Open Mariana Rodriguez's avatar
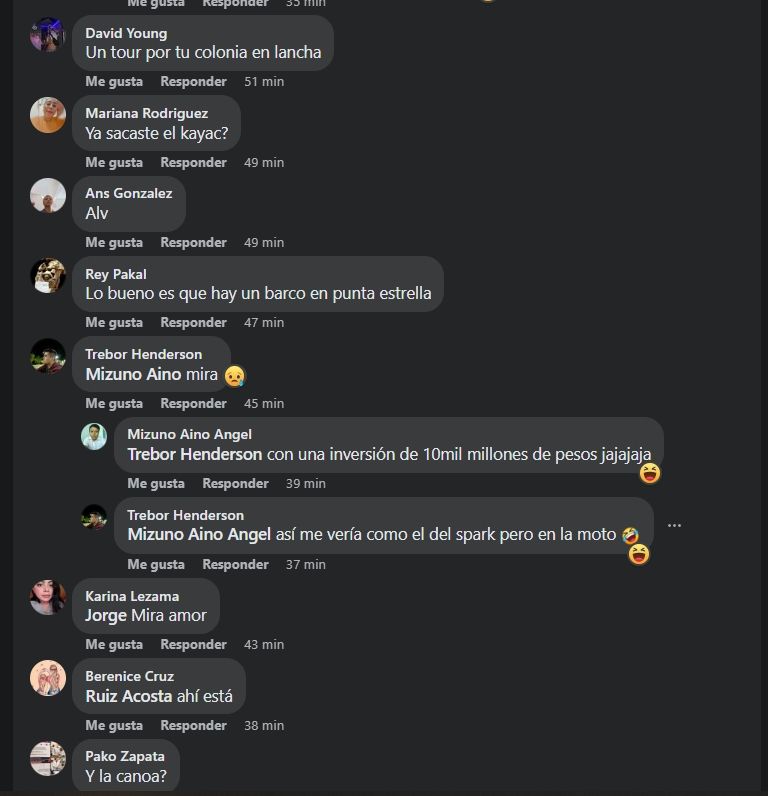Viewport: 768px width, 796px height. tap(48, 115)
